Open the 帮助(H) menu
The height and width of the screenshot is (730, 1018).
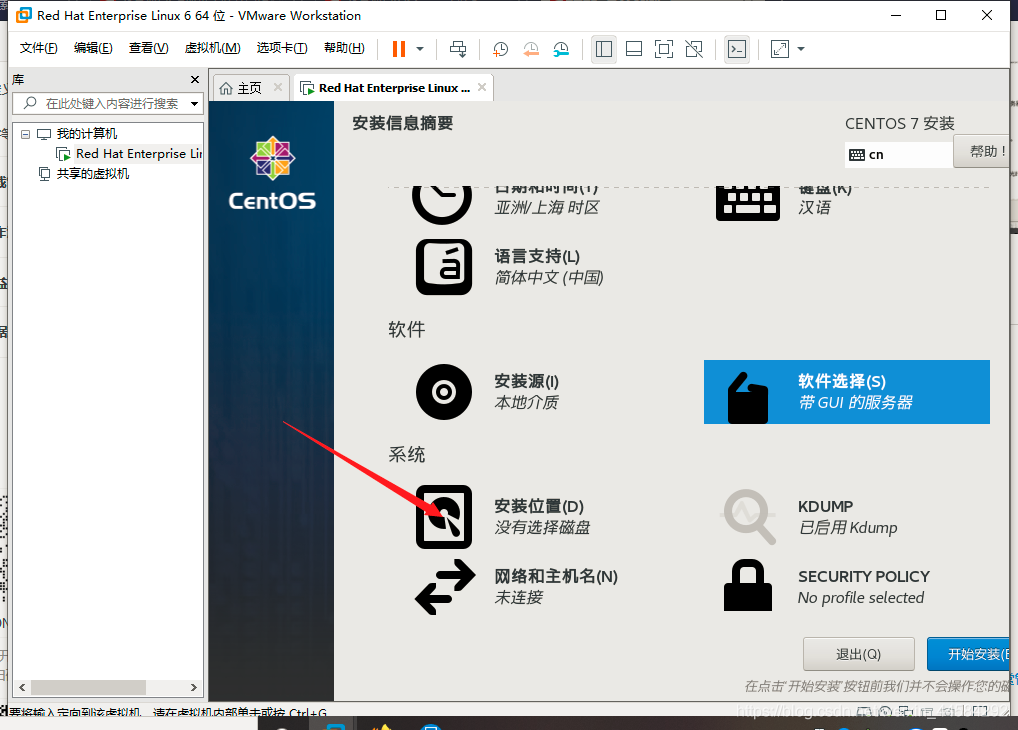344,48
